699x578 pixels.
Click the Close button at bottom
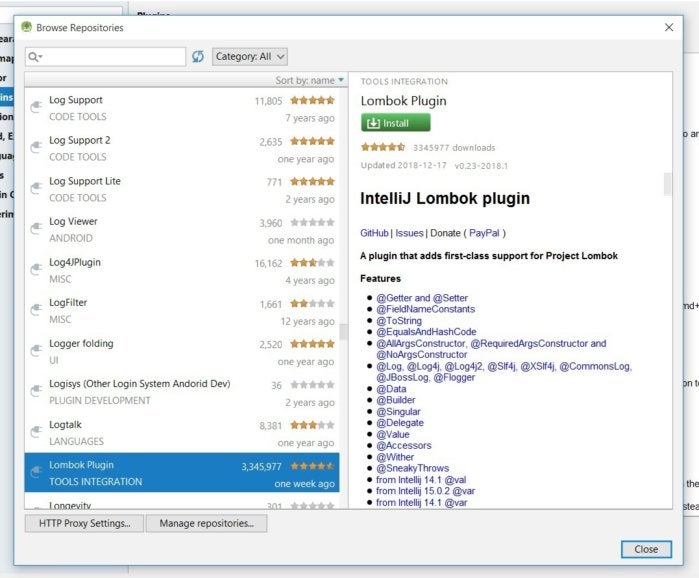click(x=646, y=549)
